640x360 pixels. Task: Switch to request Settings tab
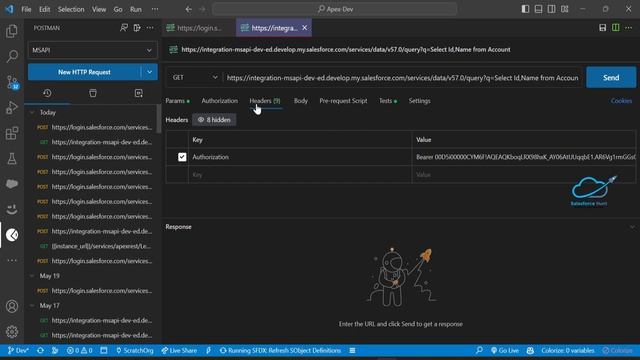(x=420, y=101)
